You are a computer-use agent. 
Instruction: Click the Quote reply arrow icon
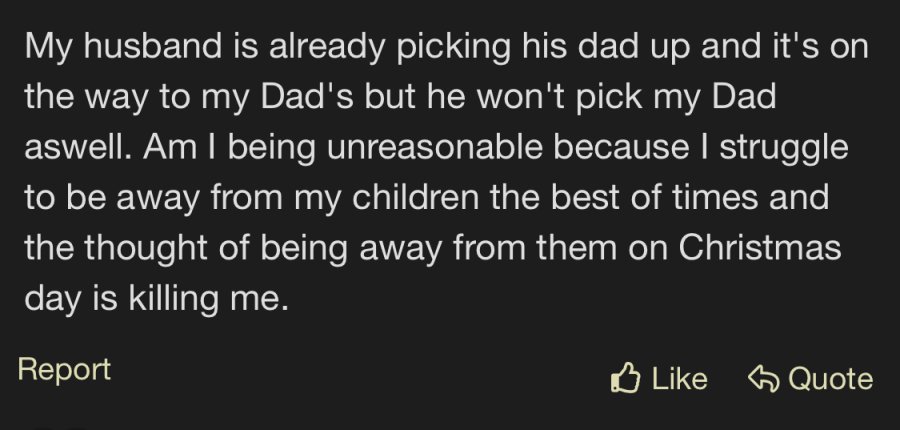[763, 378]
